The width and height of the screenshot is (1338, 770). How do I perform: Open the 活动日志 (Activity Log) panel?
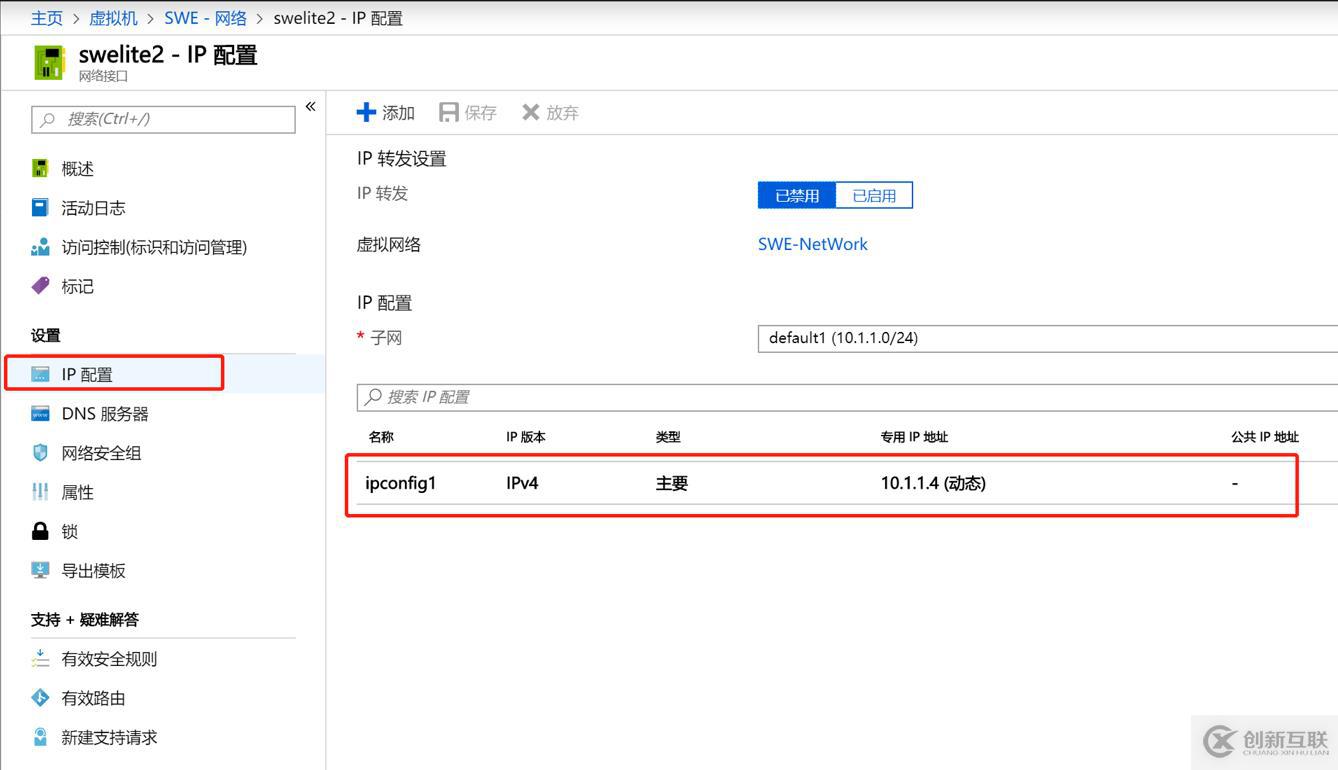tap(90, 207)
